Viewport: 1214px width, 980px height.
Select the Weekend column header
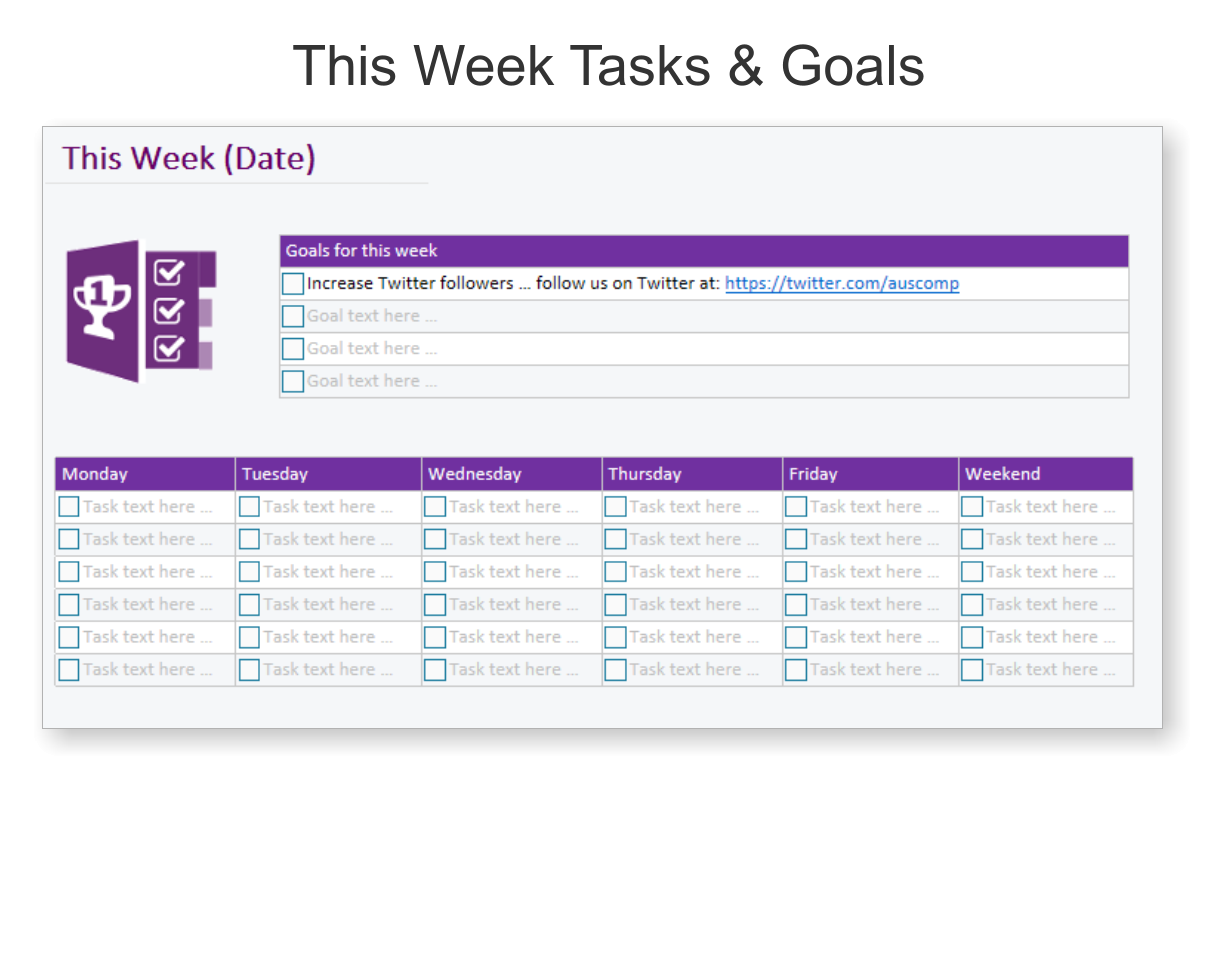1046,474
